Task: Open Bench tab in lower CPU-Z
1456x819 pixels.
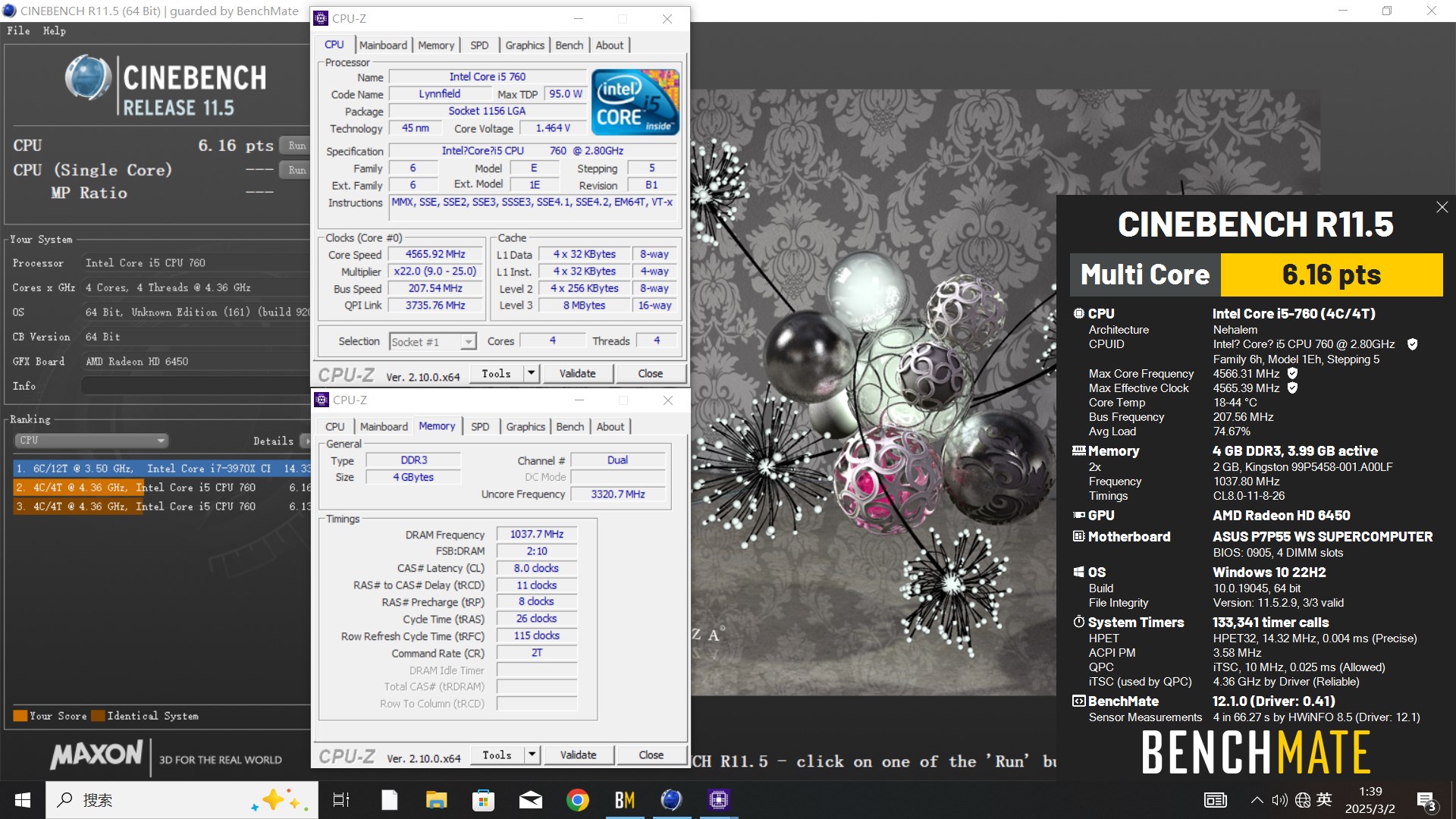Action: coord(570,427)
